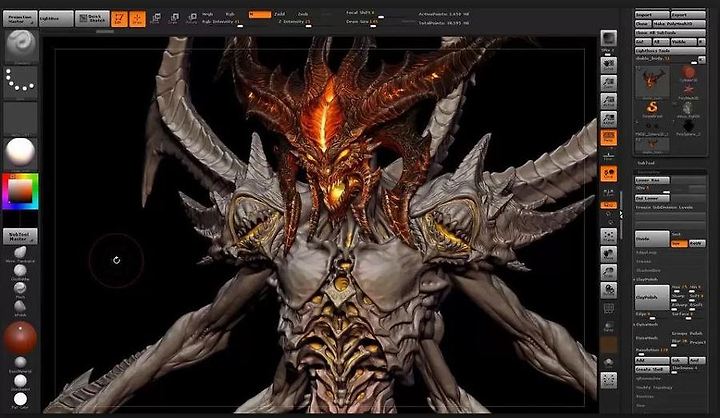Click the Divide geometry button
Viewport: 720px width, 418px height.
[652, 239]
